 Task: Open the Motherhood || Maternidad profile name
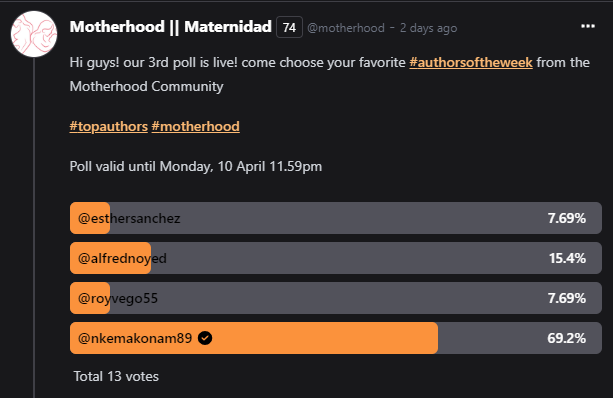point(170,27)
